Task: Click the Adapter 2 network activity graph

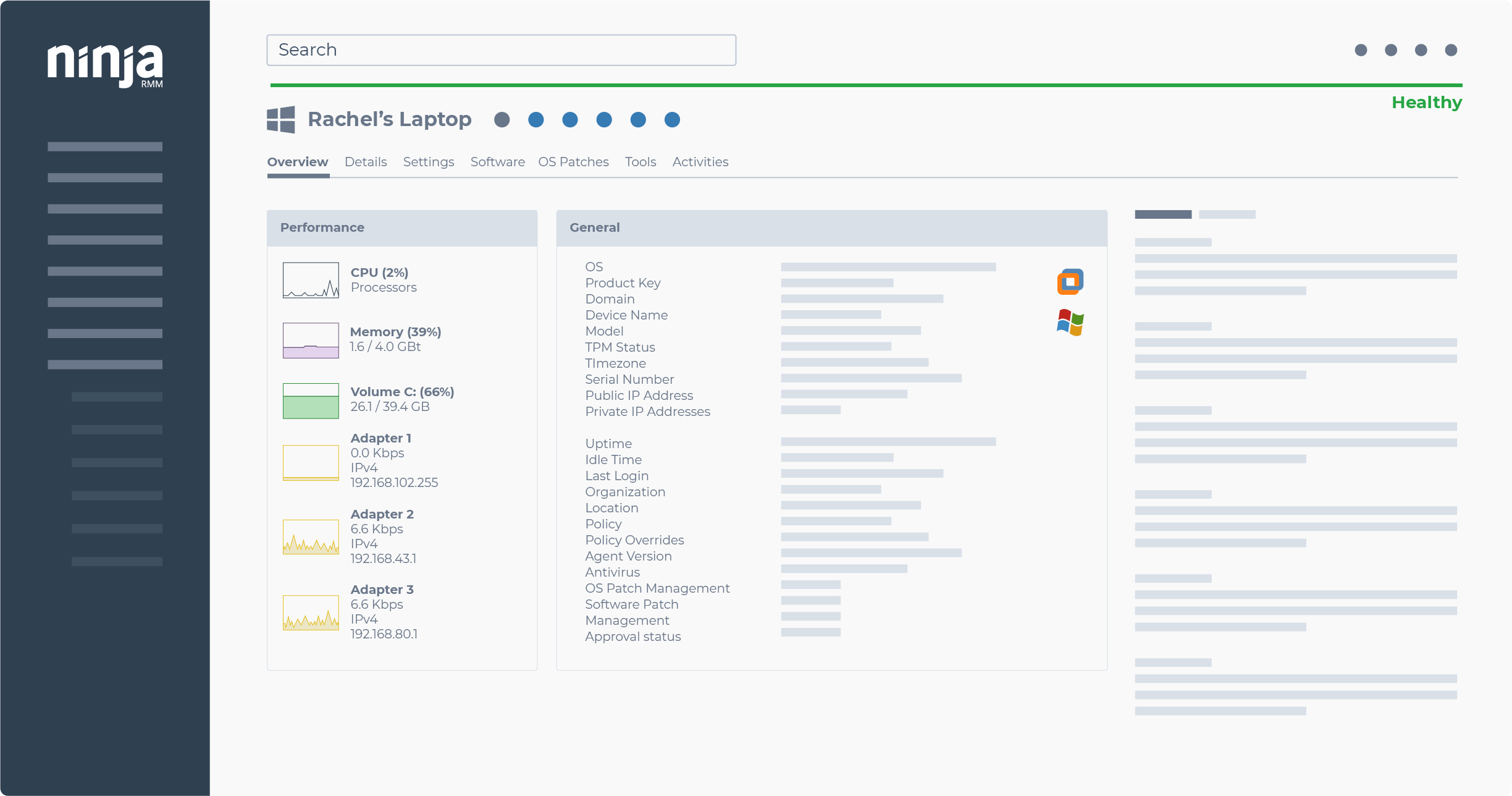Action: 311,537
